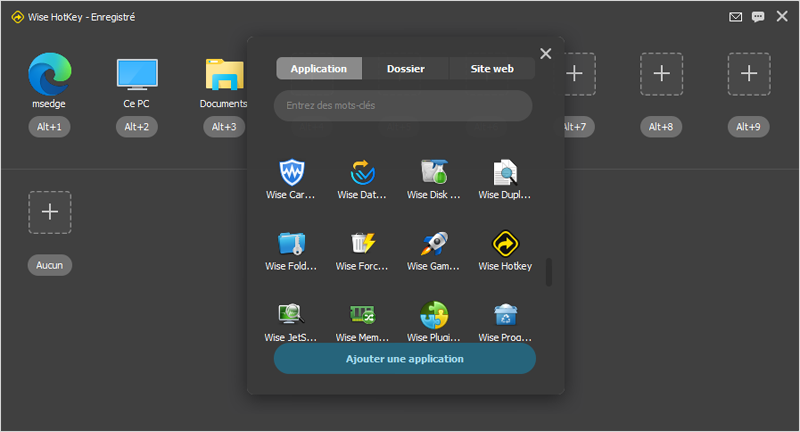This screenshot has height=432, width=800.
Task: Choose the Wise Plugin Manager icon
Action: point(434,315)
